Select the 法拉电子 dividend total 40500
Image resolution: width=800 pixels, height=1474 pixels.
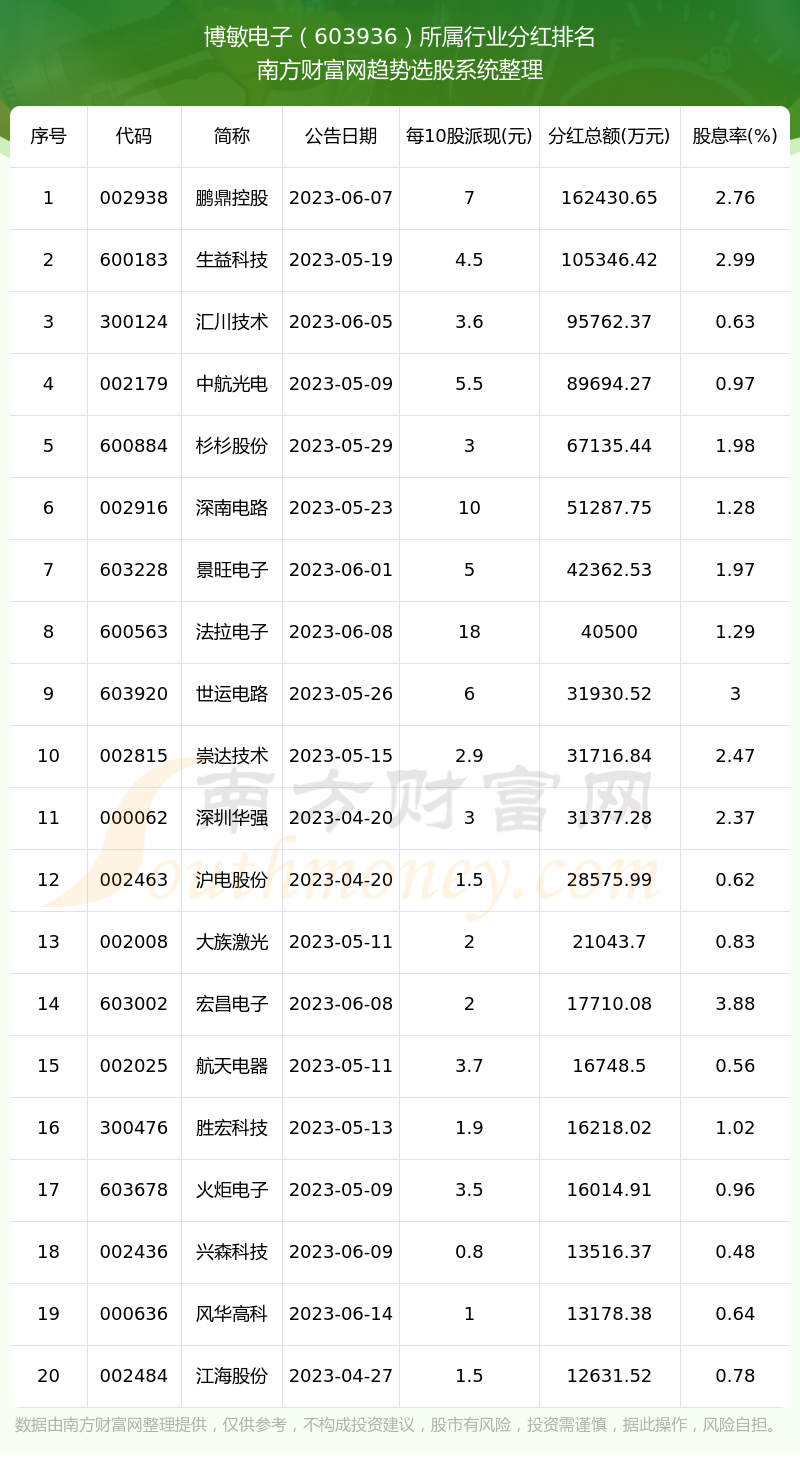[x=609, y=632]
